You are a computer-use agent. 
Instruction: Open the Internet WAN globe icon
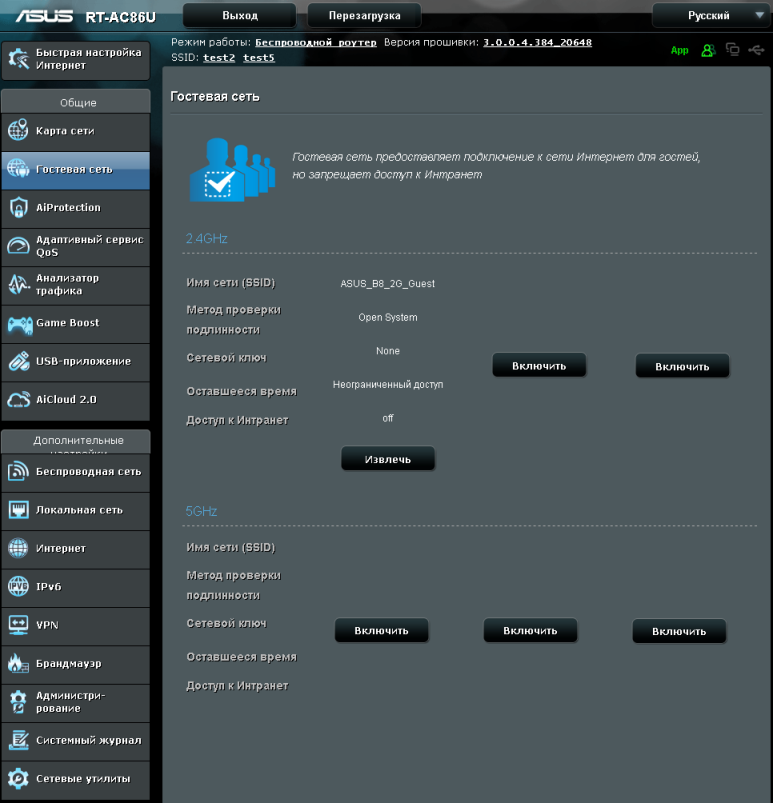click(18, 548)
